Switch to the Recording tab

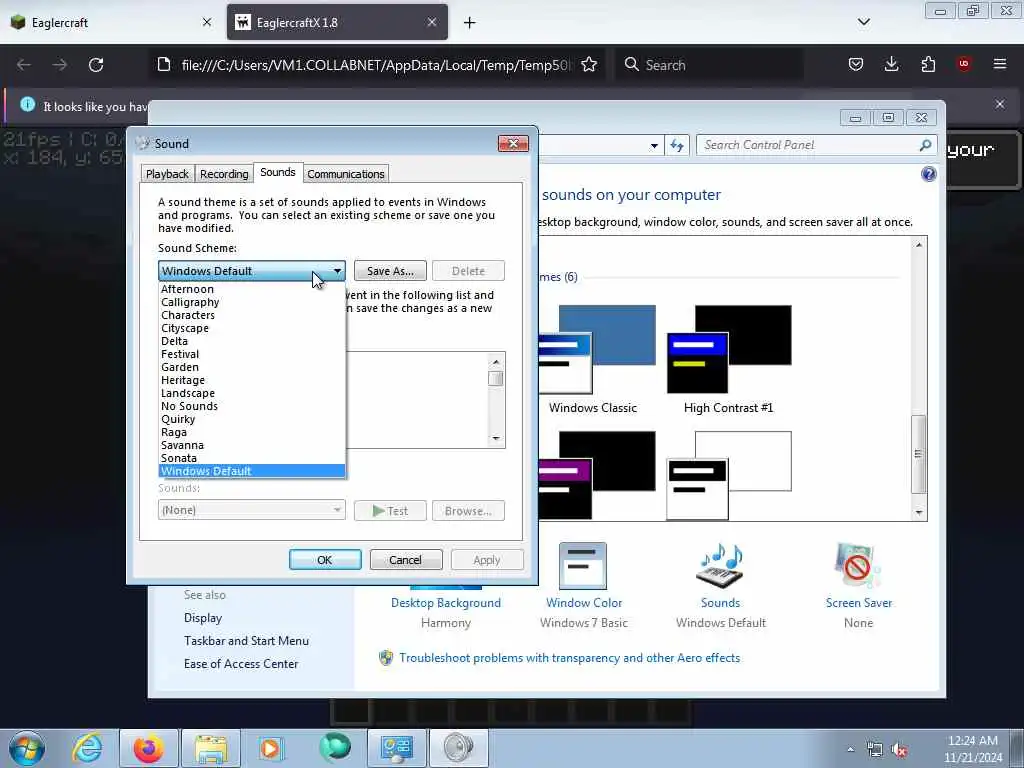pyautogui.click(x=224, y=174)
